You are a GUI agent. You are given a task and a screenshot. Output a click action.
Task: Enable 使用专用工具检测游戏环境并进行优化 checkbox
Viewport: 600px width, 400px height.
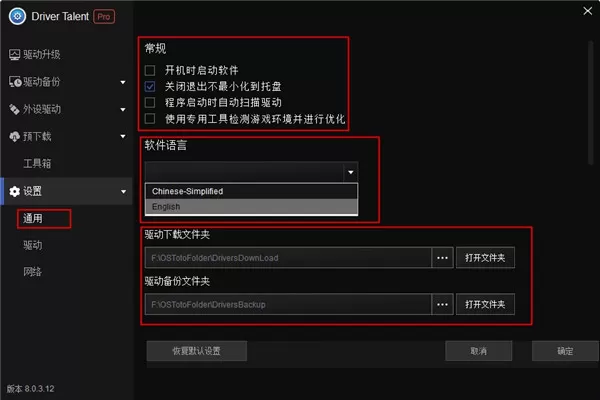point(150,119)
